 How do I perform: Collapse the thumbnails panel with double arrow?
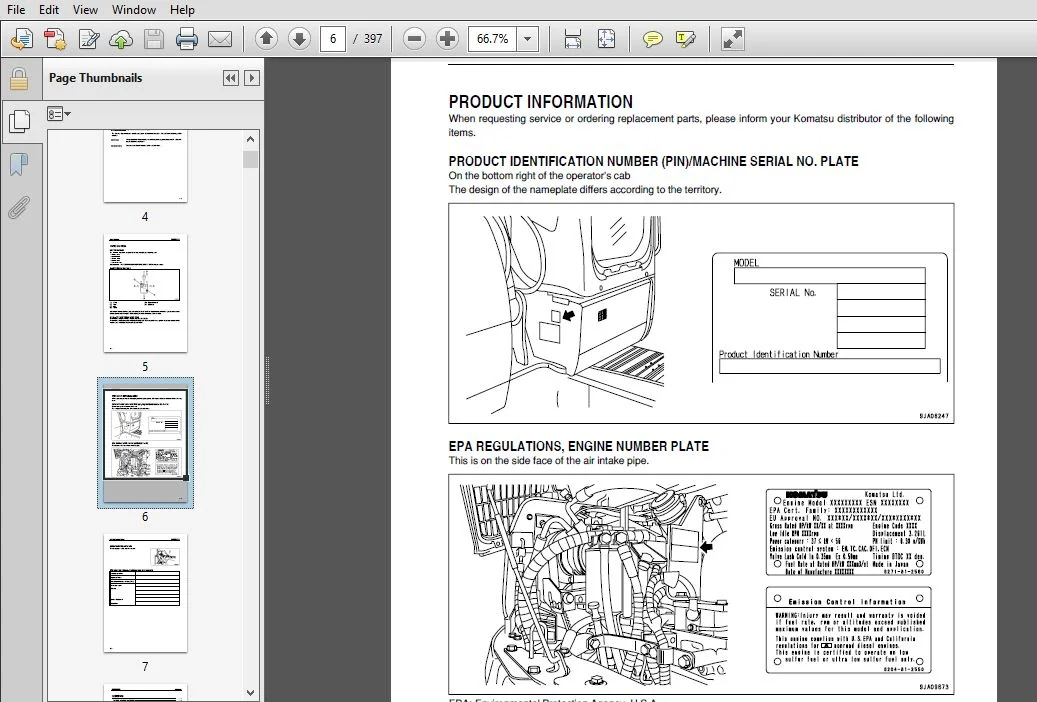[230, 78]
